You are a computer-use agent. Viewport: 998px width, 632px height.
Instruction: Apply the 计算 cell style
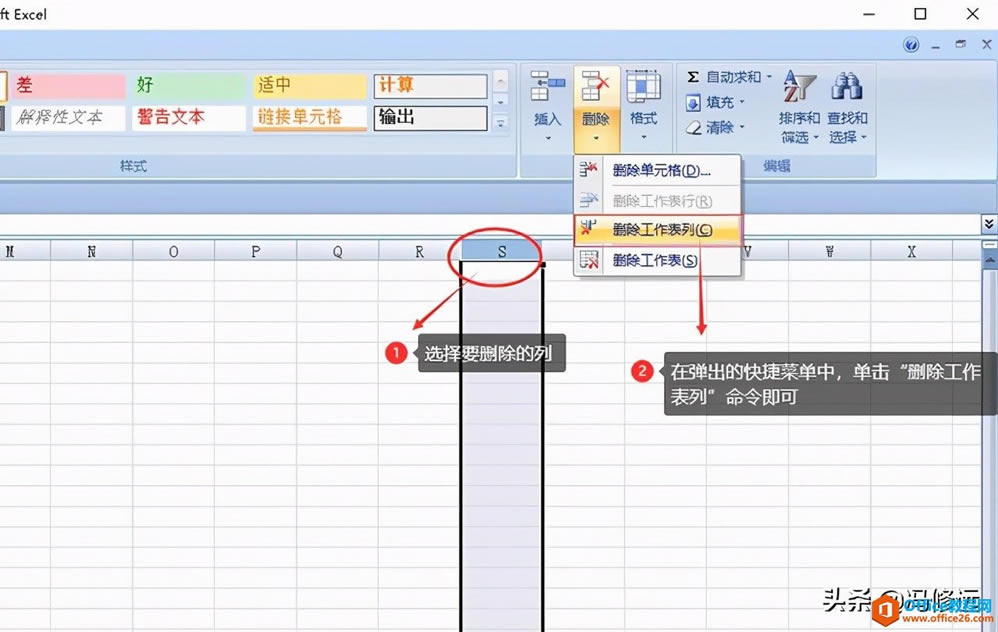(430, 85)
